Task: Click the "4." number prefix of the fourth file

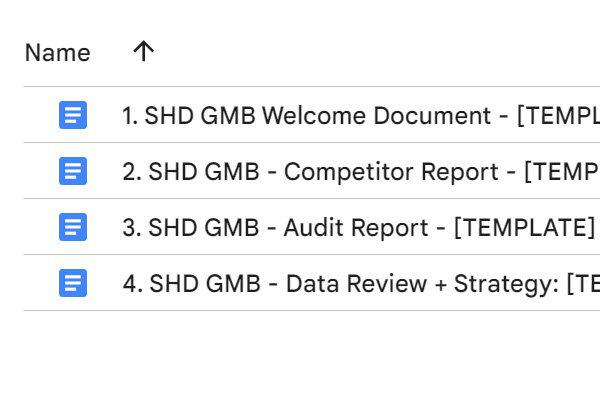Action: tap(133, 284)
